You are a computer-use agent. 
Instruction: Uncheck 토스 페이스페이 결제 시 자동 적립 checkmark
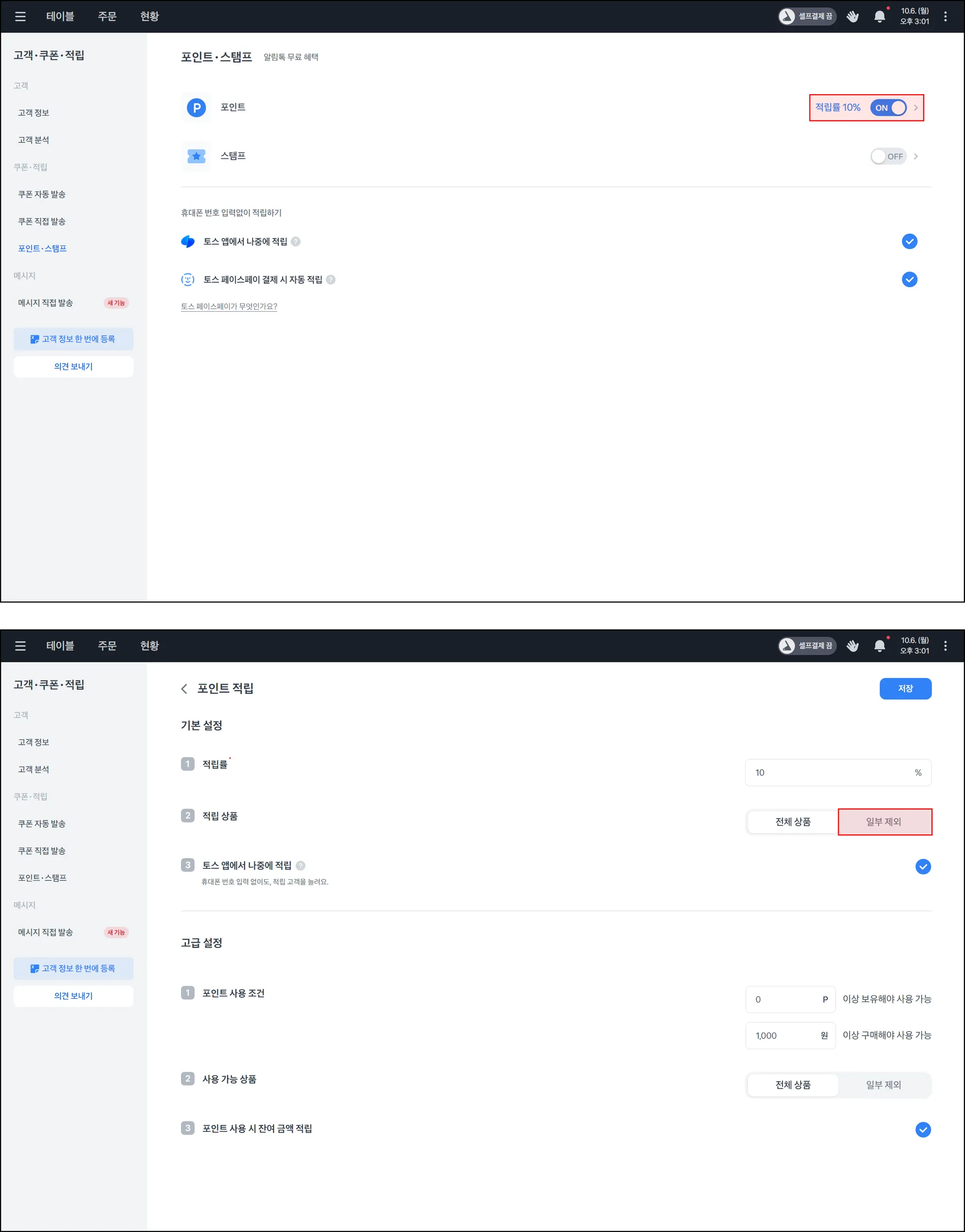click(909, 279)
